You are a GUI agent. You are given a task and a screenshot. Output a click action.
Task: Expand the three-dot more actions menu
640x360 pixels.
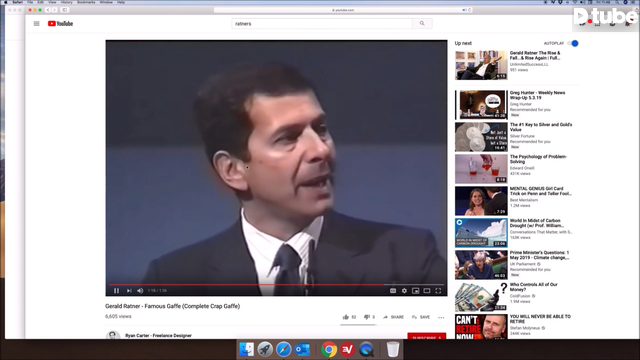point(441,317)
